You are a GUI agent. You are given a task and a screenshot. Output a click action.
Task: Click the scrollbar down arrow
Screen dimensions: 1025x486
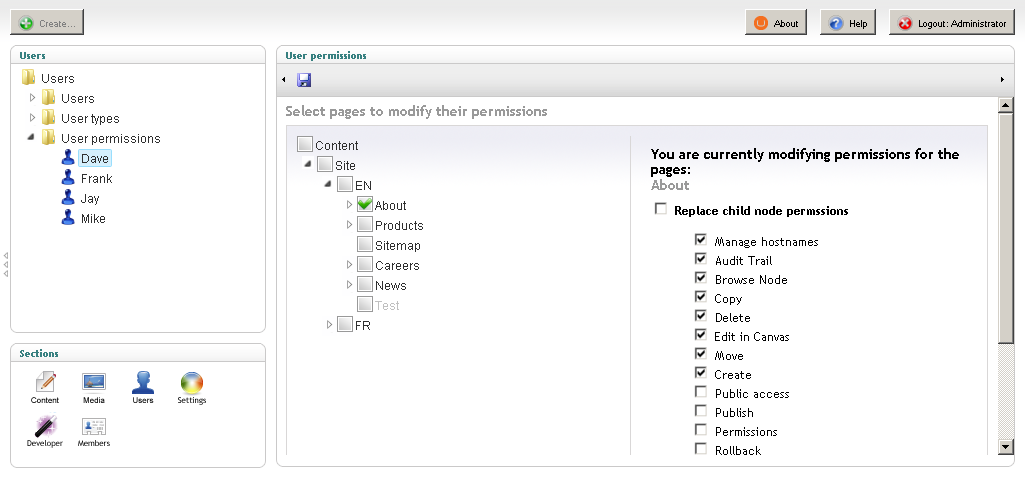(x=1006, y=447)
